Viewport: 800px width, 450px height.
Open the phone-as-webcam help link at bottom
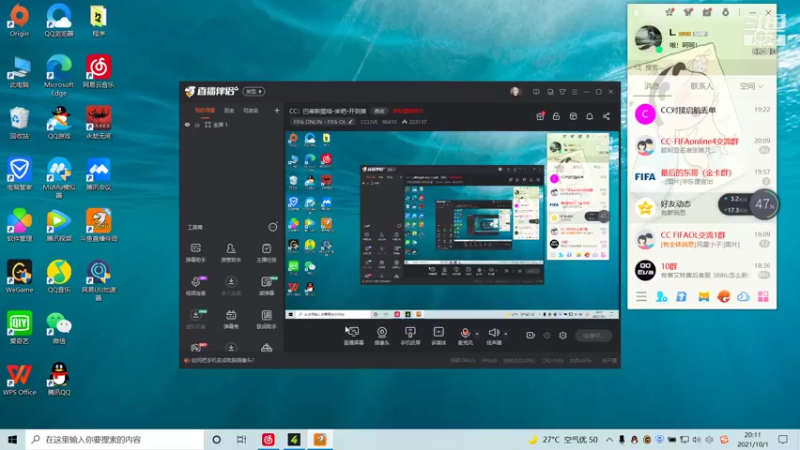[222, 360]
